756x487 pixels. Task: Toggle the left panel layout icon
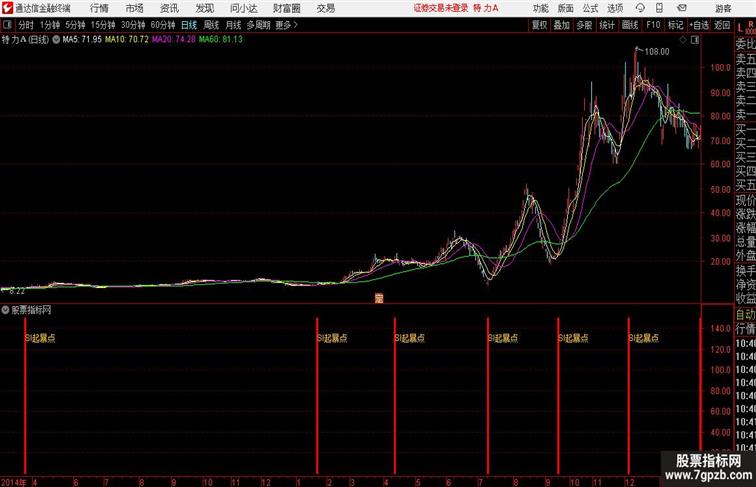(7, 25)
